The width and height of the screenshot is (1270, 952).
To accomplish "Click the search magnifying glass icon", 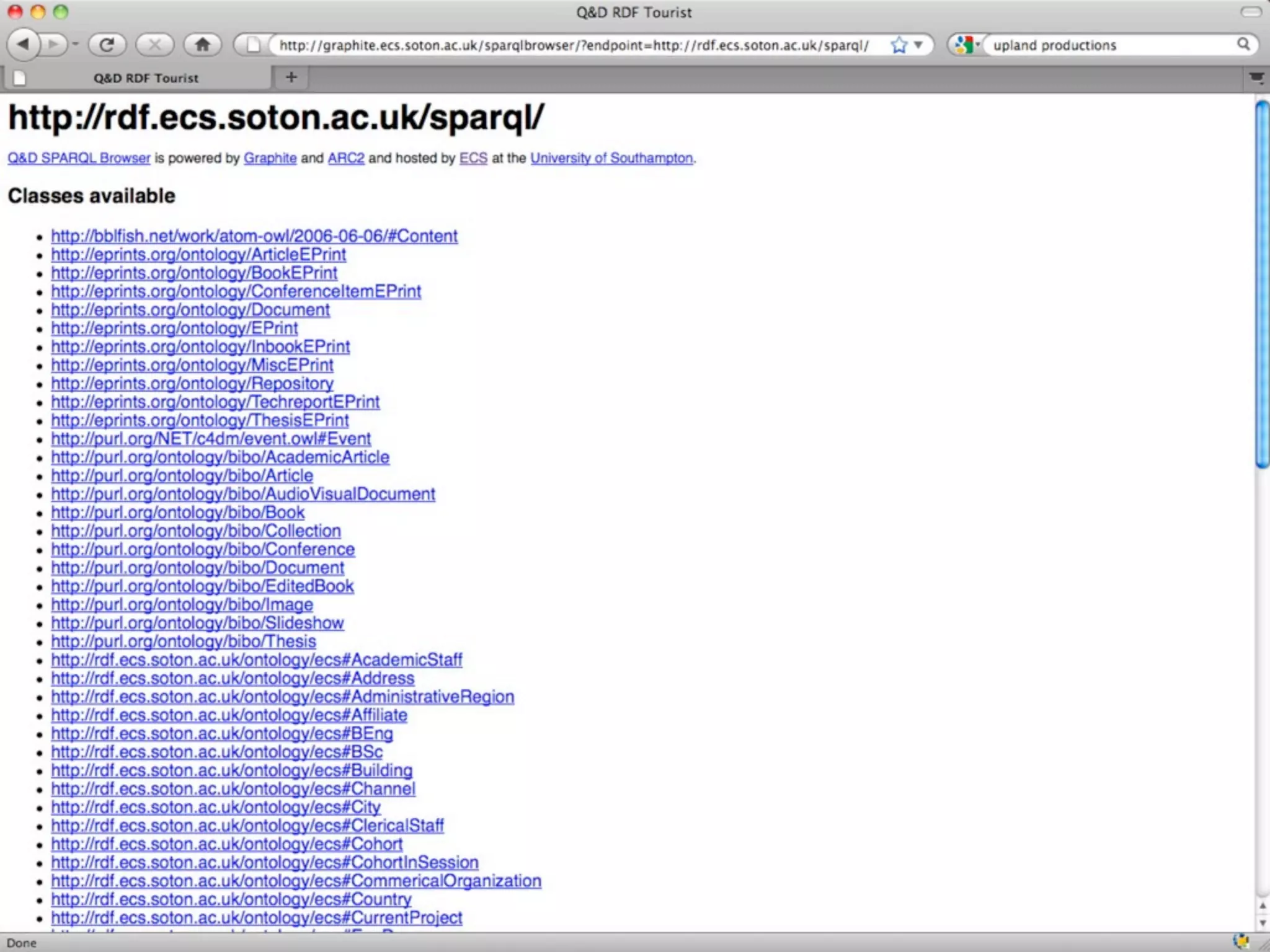I will (x=1243, y=45).
